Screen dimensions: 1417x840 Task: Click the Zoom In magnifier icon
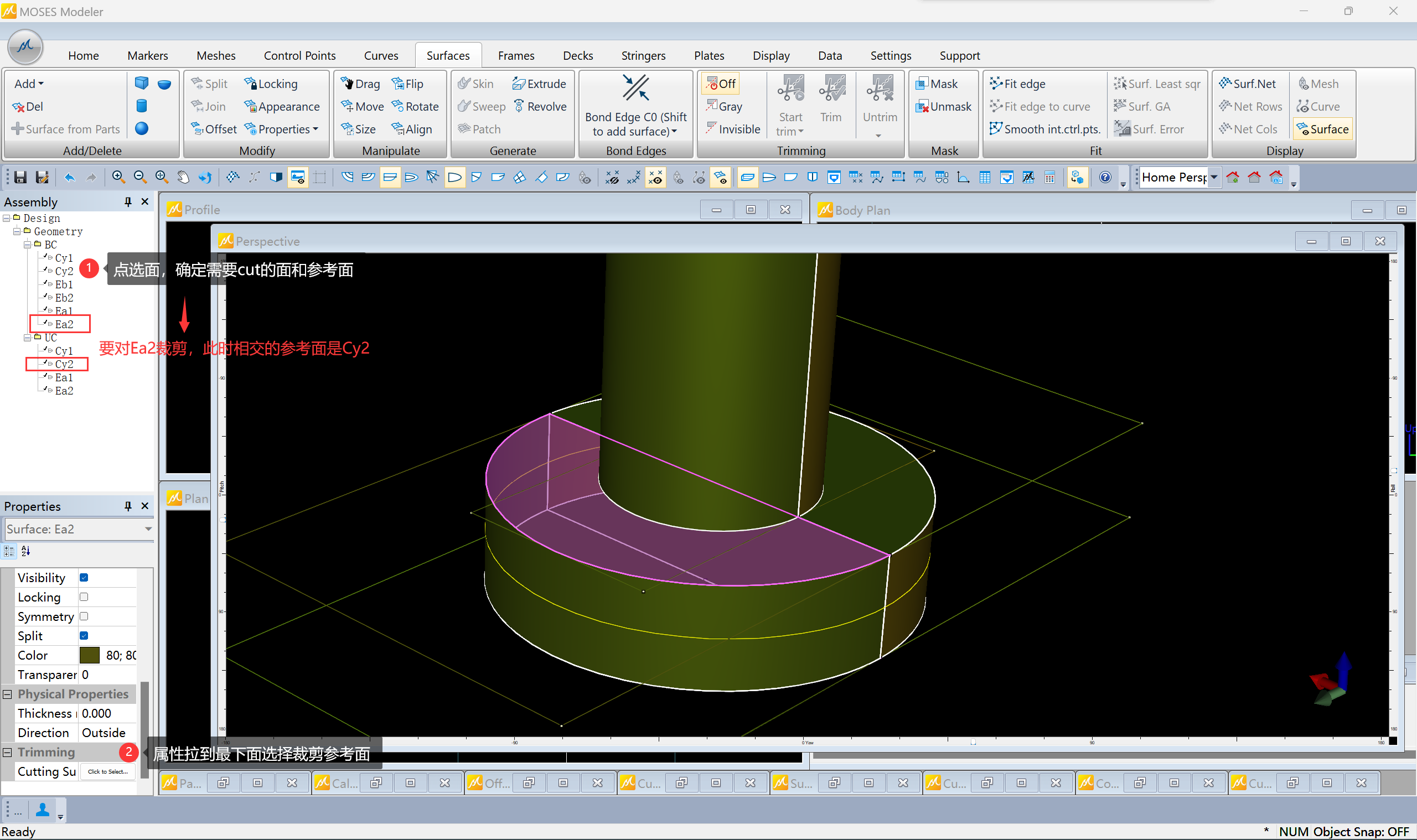(118, 177)
